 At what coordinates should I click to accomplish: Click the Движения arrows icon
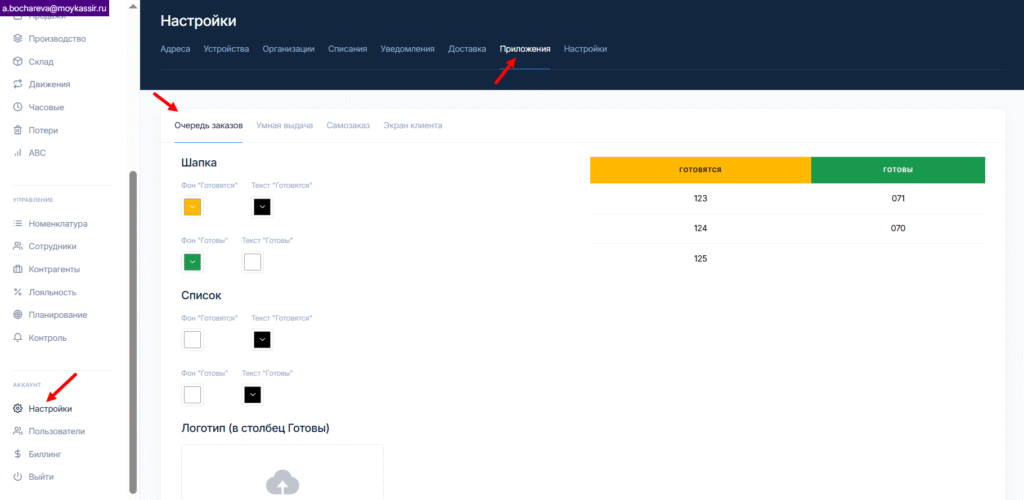[x=18, y=84]
